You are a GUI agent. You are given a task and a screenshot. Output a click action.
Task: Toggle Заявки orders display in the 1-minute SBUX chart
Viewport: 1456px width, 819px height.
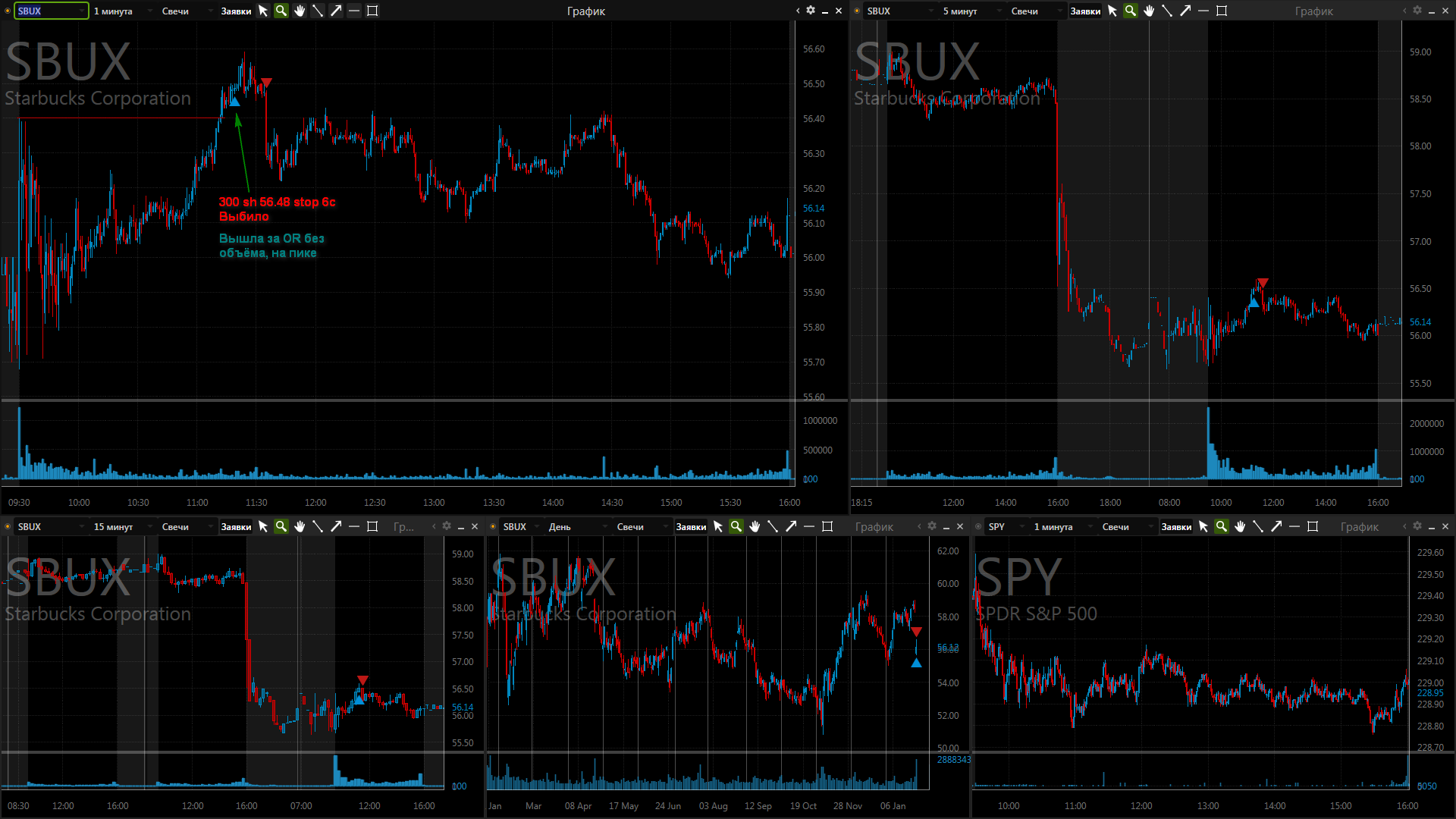[x=236, y=11]
